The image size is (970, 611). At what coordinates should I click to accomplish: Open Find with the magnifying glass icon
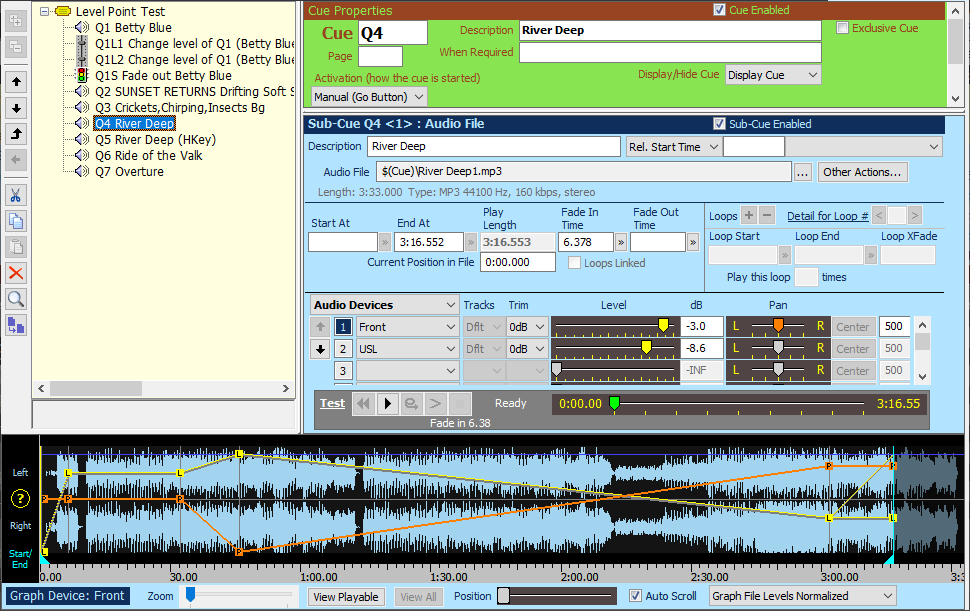16,299
